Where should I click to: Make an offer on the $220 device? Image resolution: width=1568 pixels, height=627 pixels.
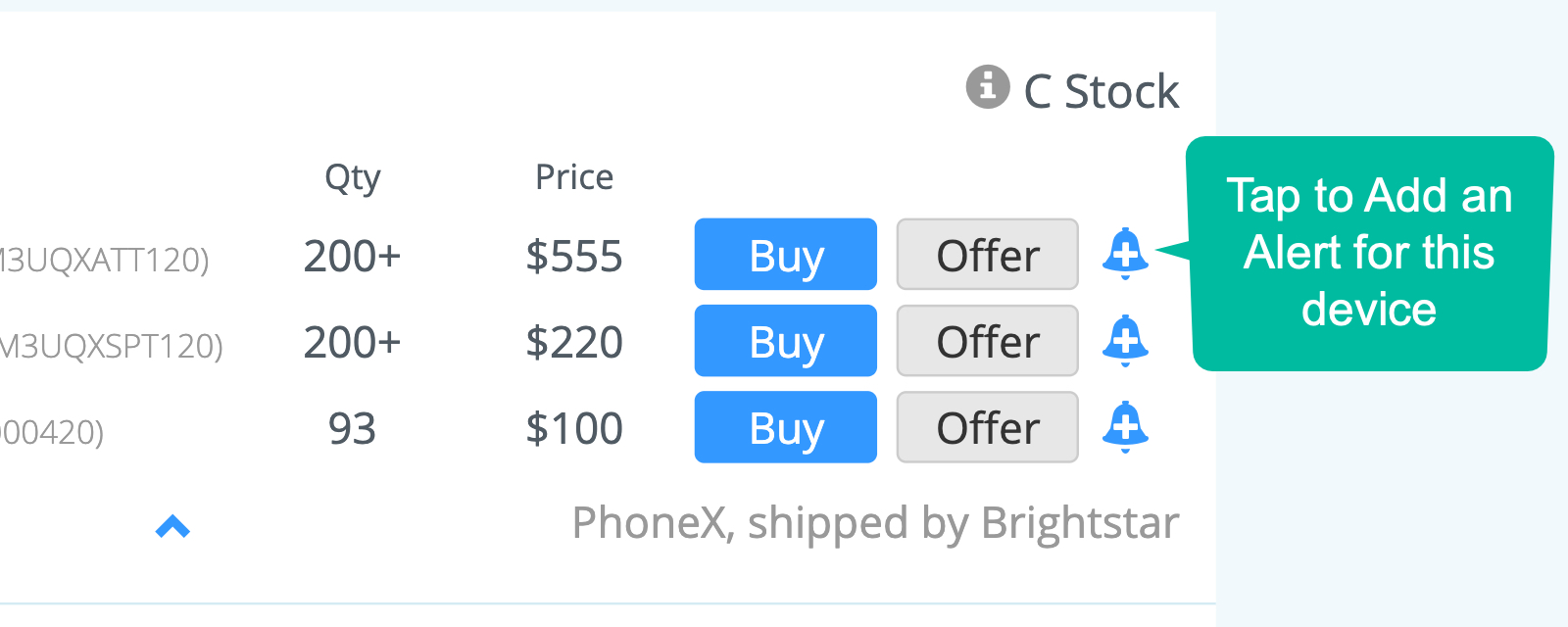point(987,341)
